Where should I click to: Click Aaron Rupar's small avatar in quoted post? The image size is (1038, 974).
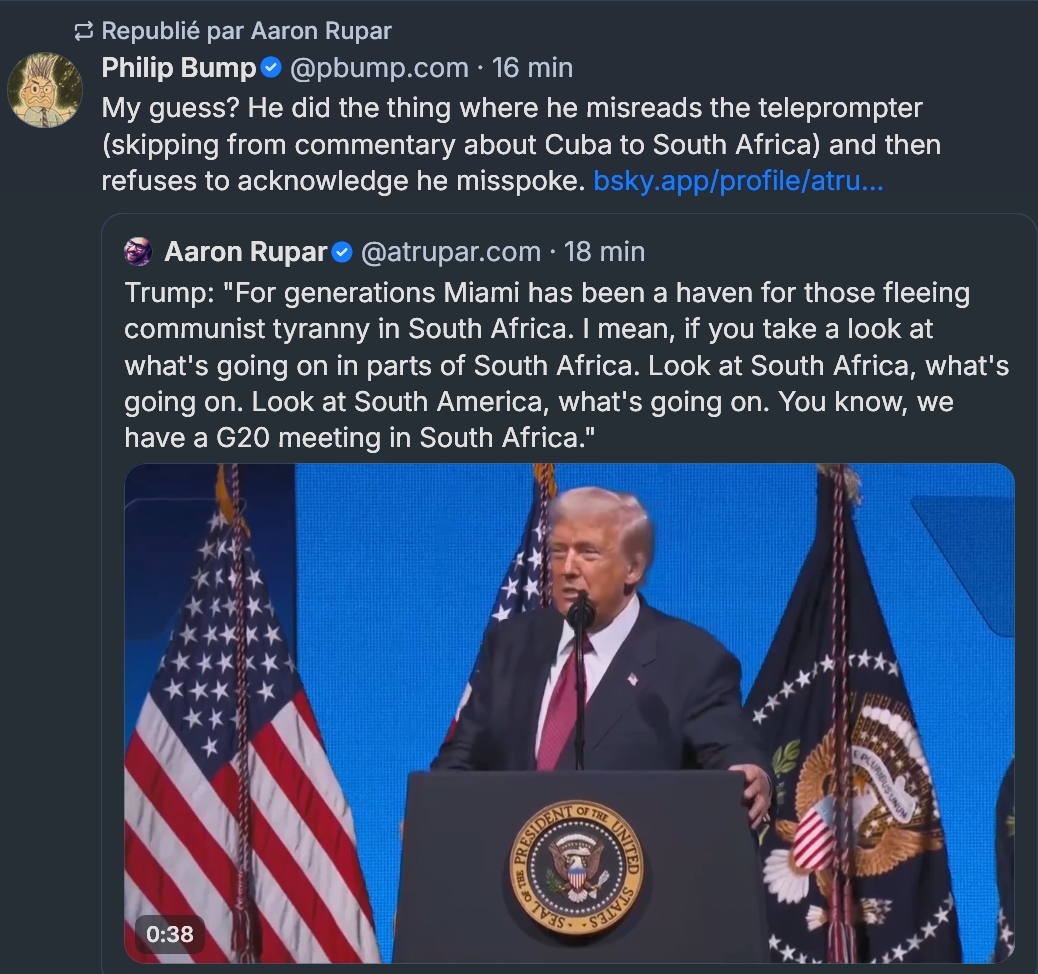[x=138, y=252]
